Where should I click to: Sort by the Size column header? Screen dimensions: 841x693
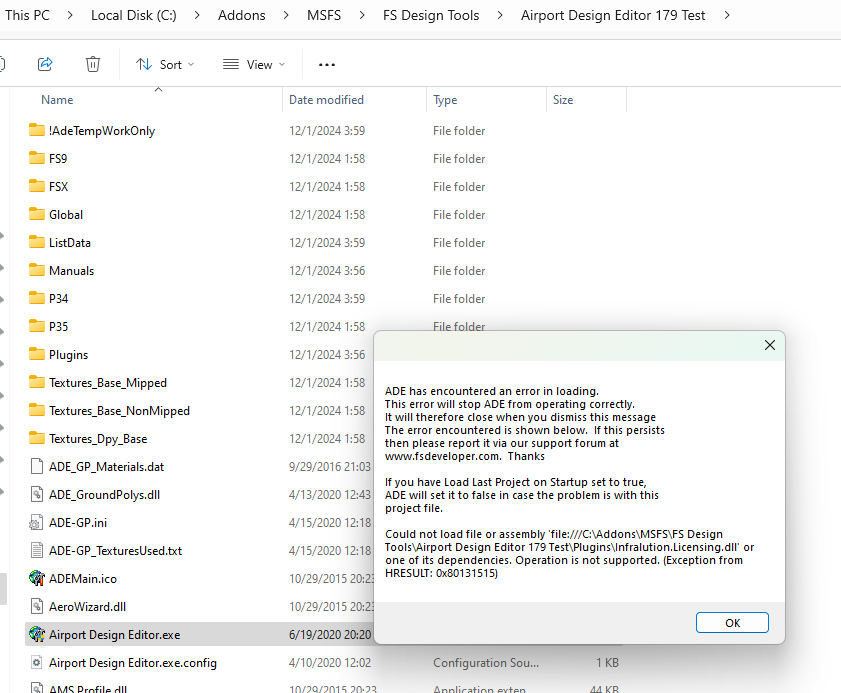tap(563, 100)
